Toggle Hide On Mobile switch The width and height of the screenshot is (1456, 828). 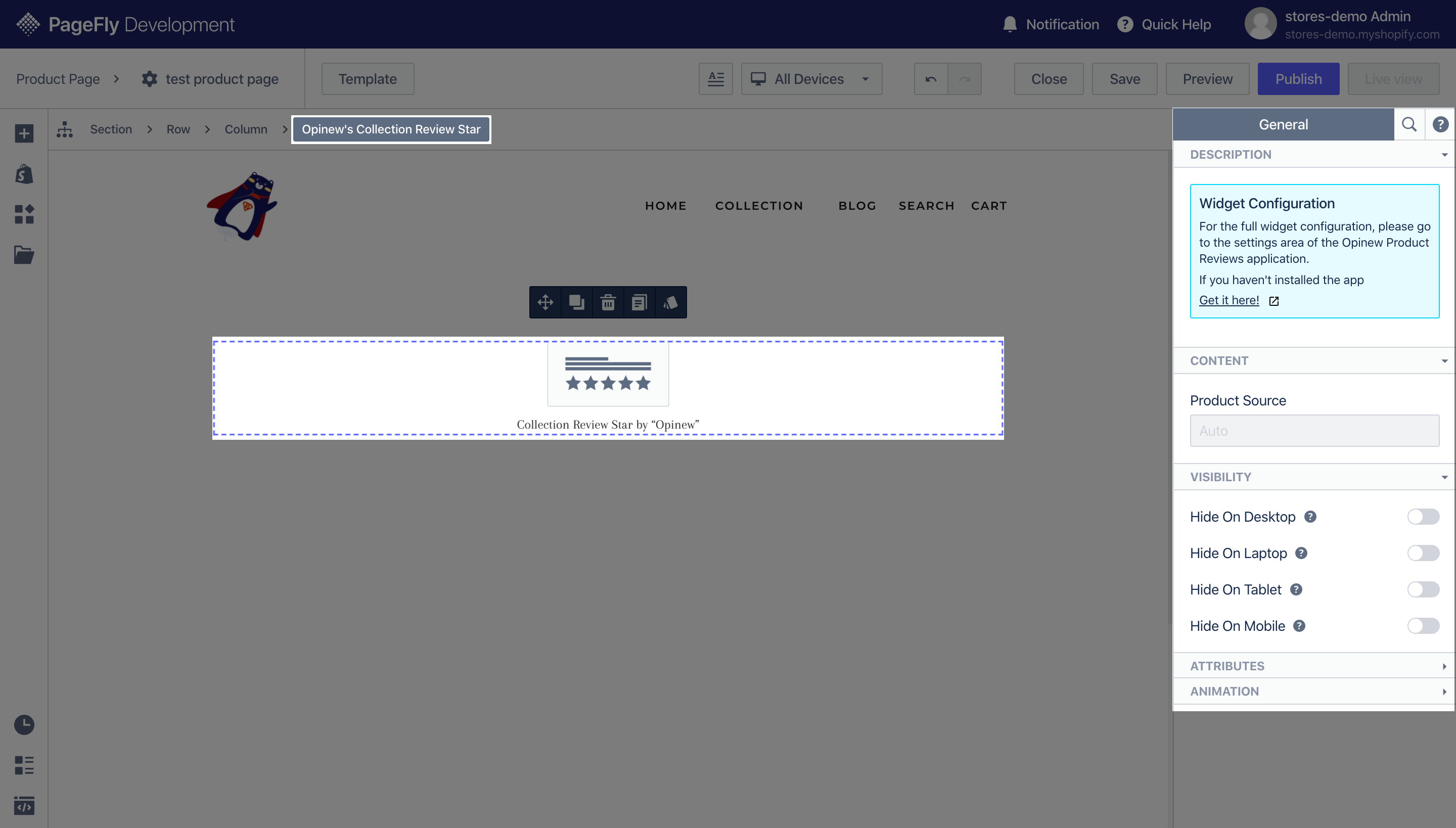[1423, 626]
